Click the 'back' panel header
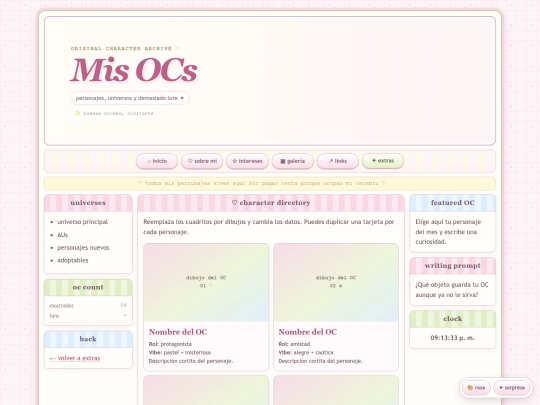540x405 pixels. tap(88, 339)
